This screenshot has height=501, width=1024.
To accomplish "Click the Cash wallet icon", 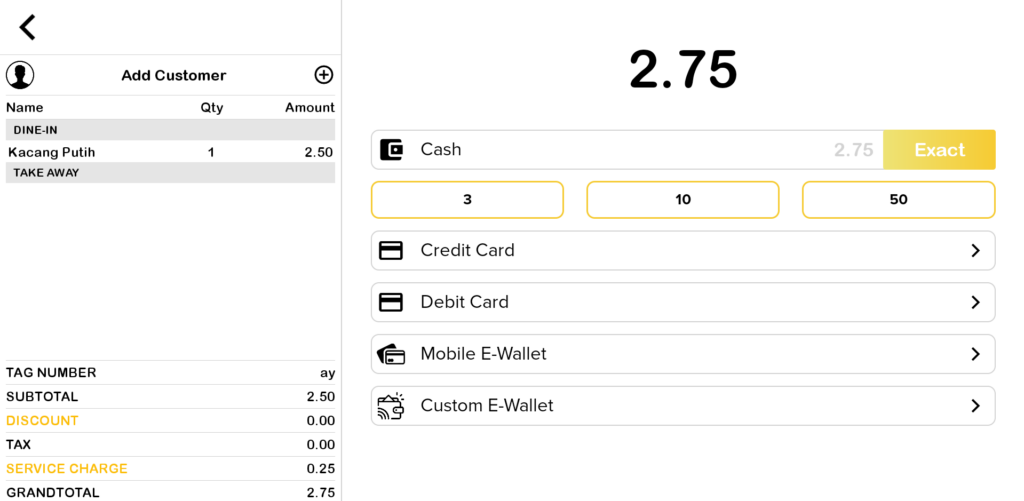I will [392, 150].
